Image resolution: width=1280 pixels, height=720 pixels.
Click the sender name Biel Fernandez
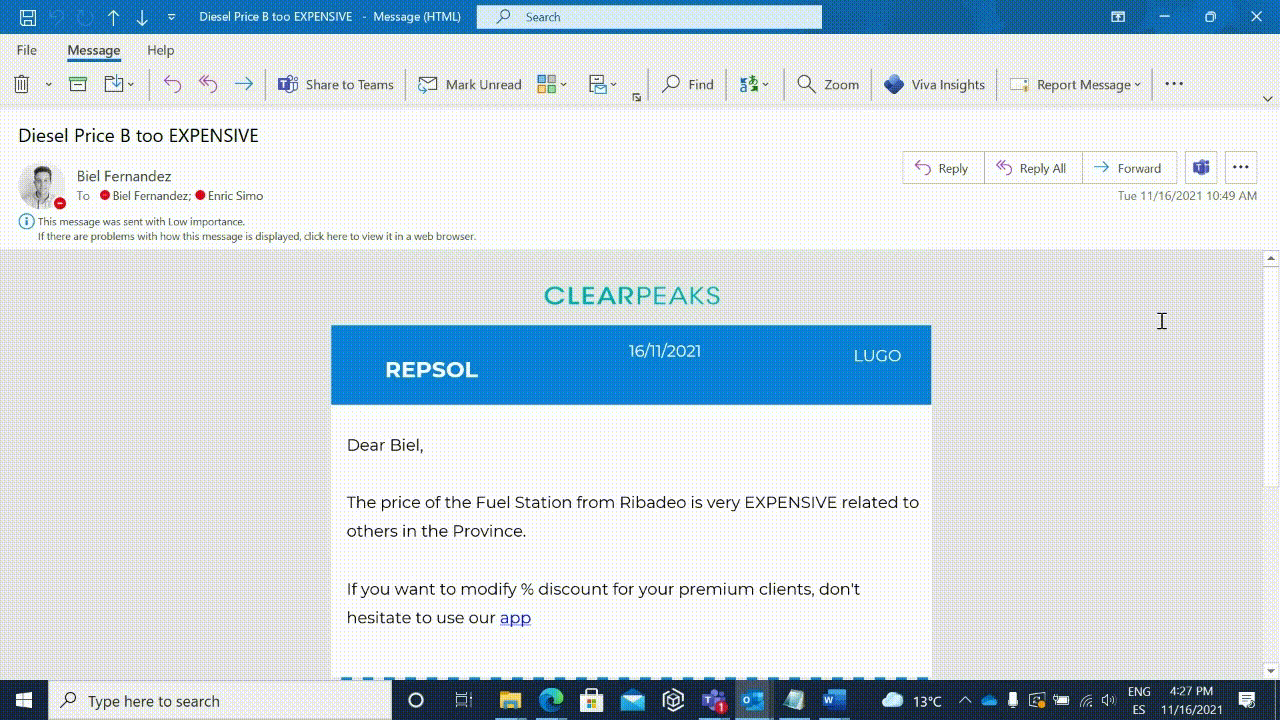124,176
